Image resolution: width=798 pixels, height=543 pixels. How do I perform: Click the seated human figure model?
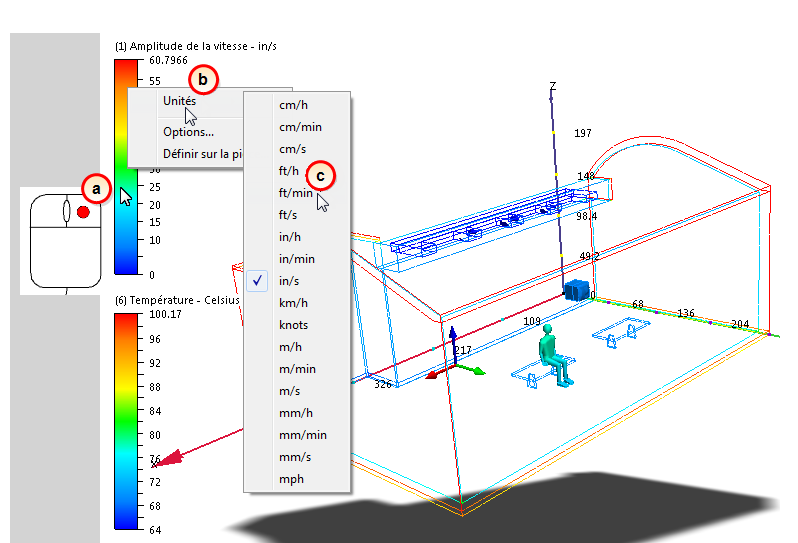tap(555, 355)
